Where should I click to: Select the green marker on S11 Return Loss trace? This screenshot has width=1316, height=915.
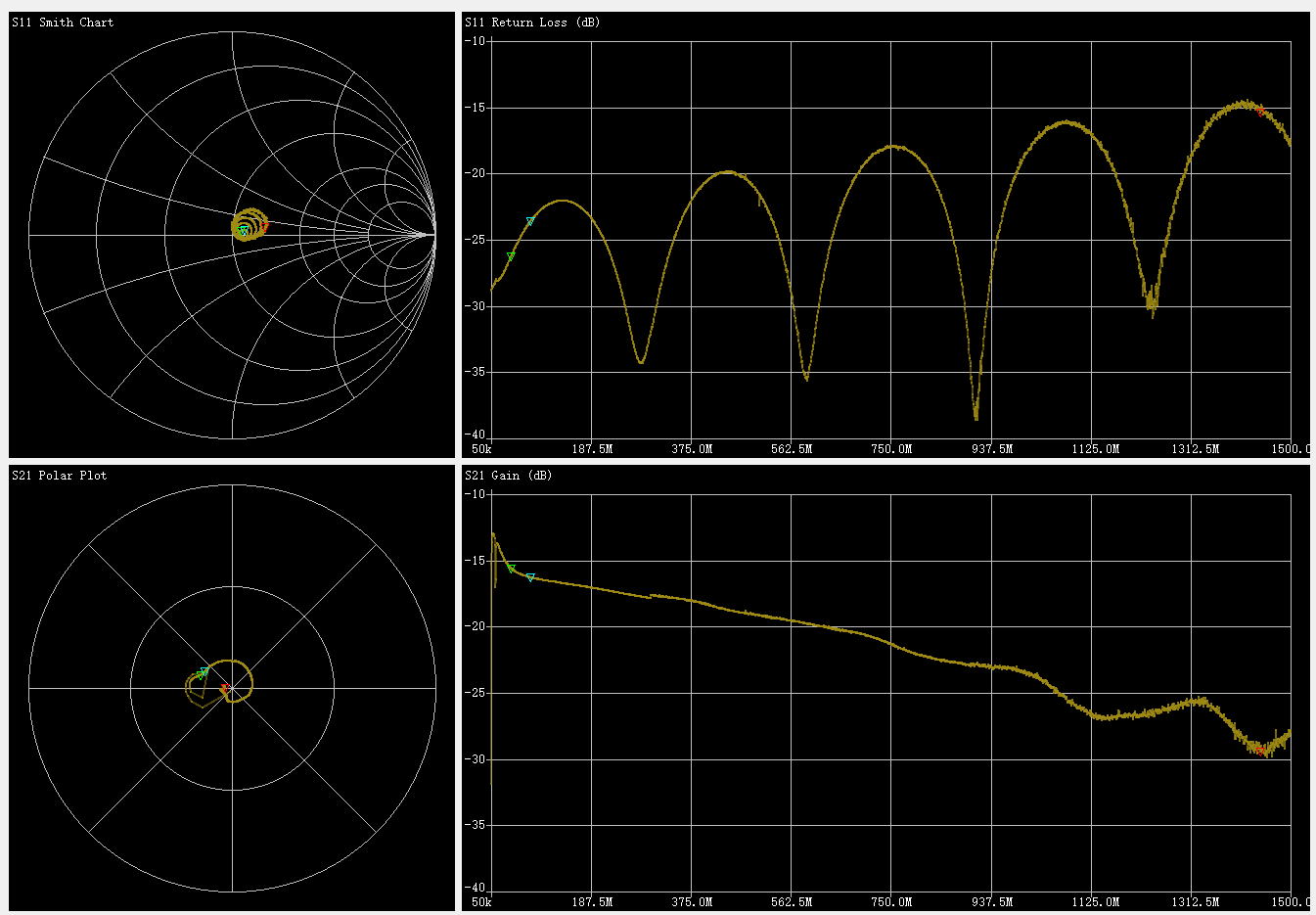coord(511,255)
